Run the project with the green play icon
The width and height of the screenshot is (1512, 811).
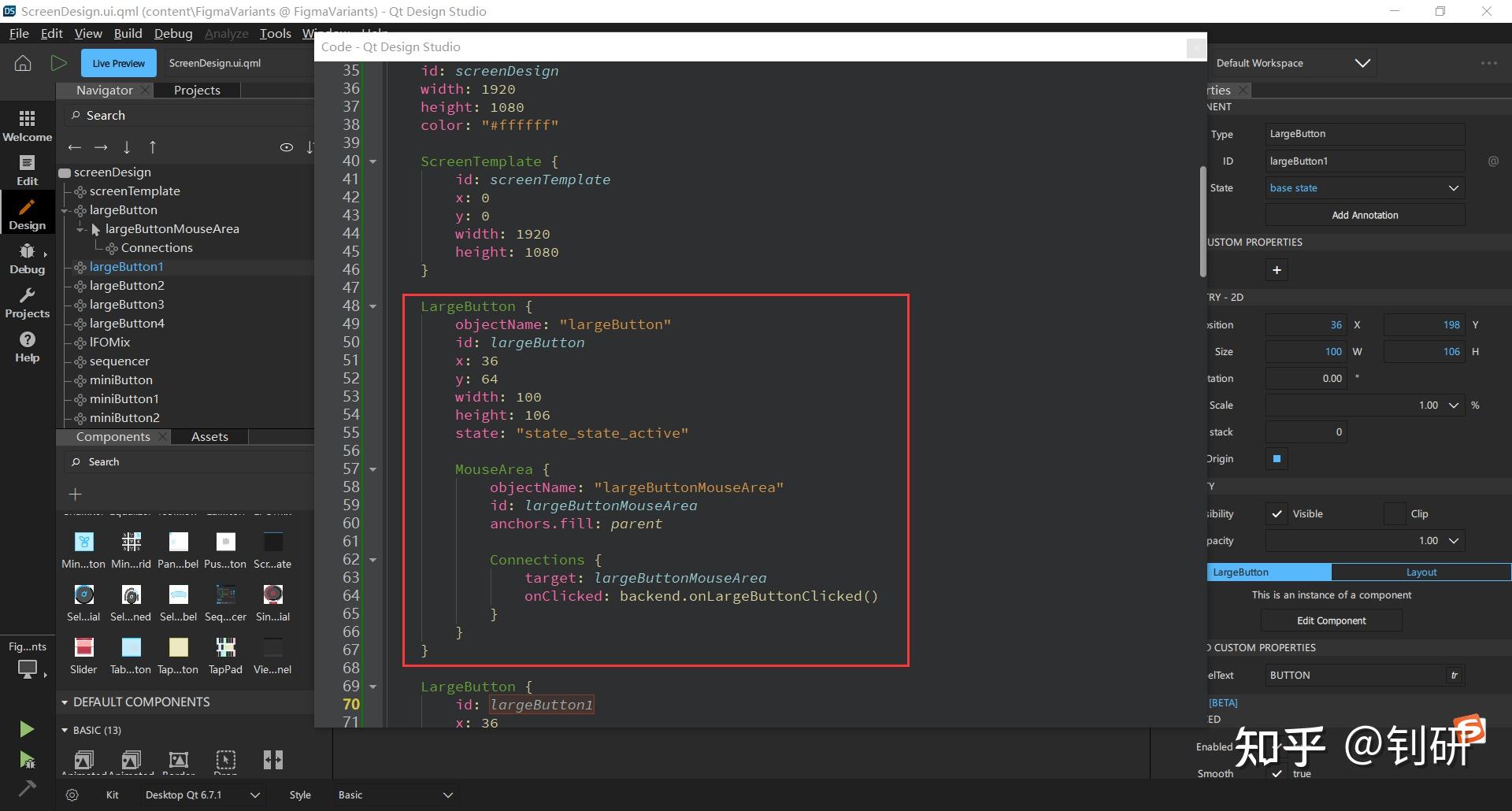click(x=26, y=728)
